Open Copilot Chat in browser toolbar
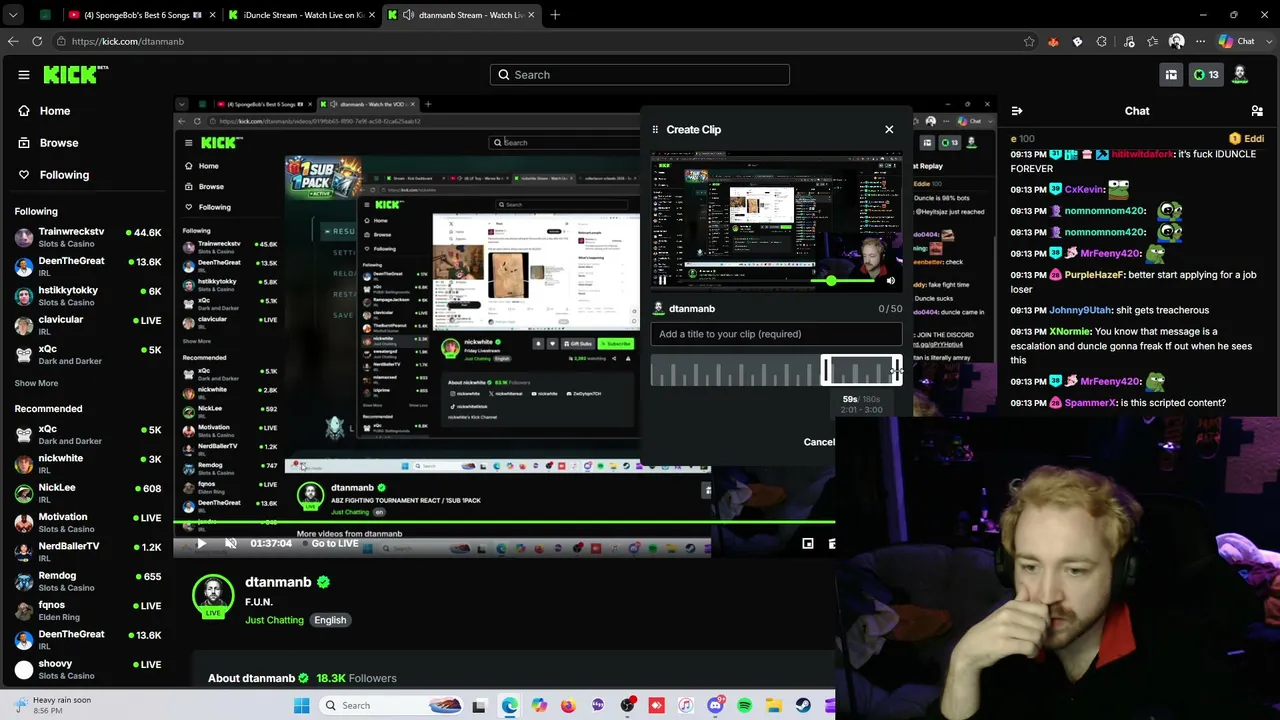1280x720 pixels. (x=1236, y=41)
